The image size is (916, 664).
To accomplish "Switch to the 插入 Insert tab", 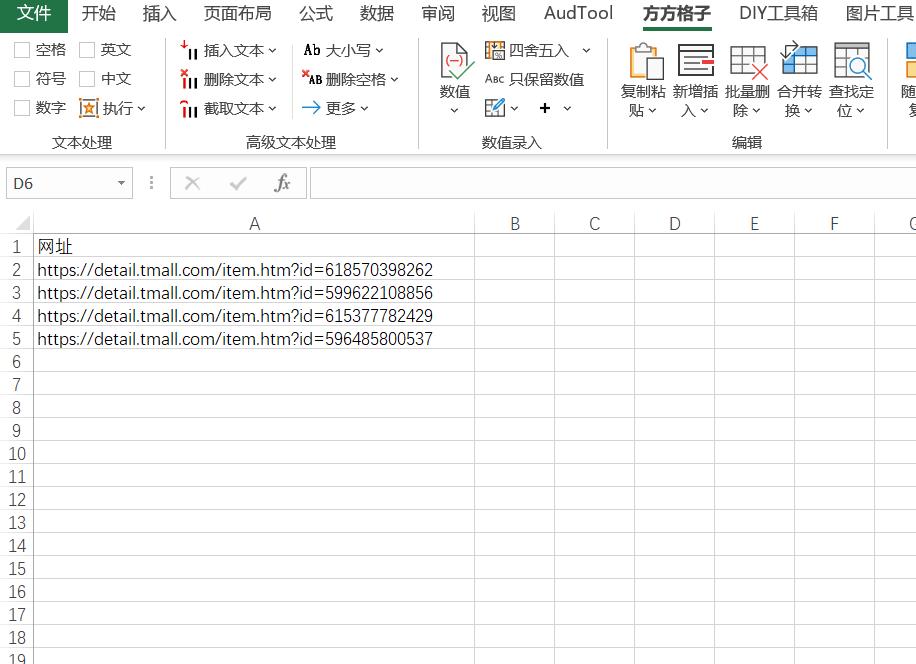I will pyautogui.click(x=159, y=13).
